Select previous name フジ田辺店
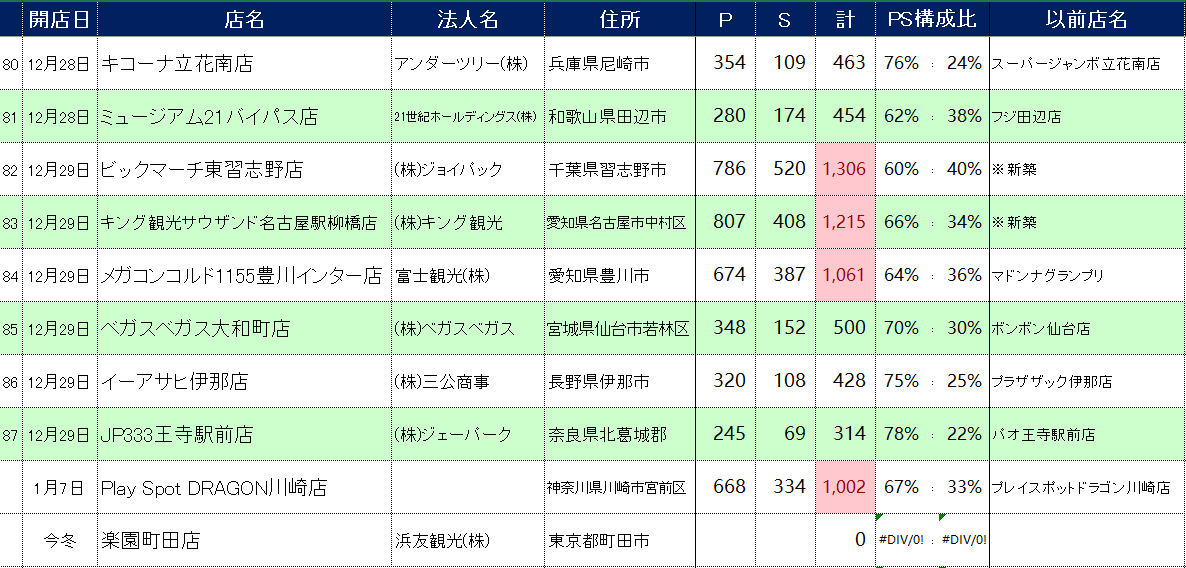Image resolution: width=1186 pixels, height=568 pixels. click(x=1026, y=116)
